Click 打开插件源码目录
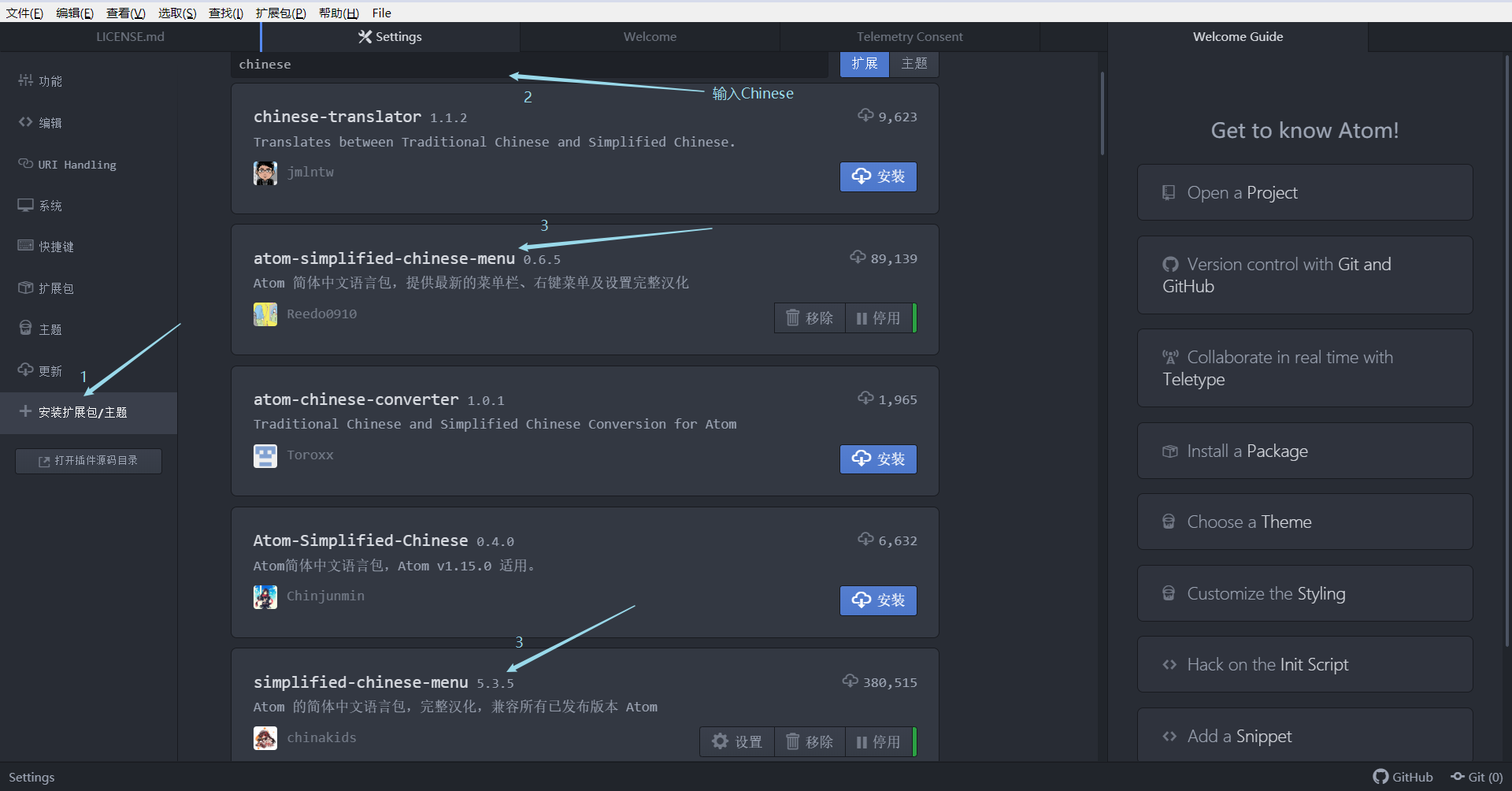The height and width of the screenshot is (791, 1512). pyautogui.click(x=88, y=461)
